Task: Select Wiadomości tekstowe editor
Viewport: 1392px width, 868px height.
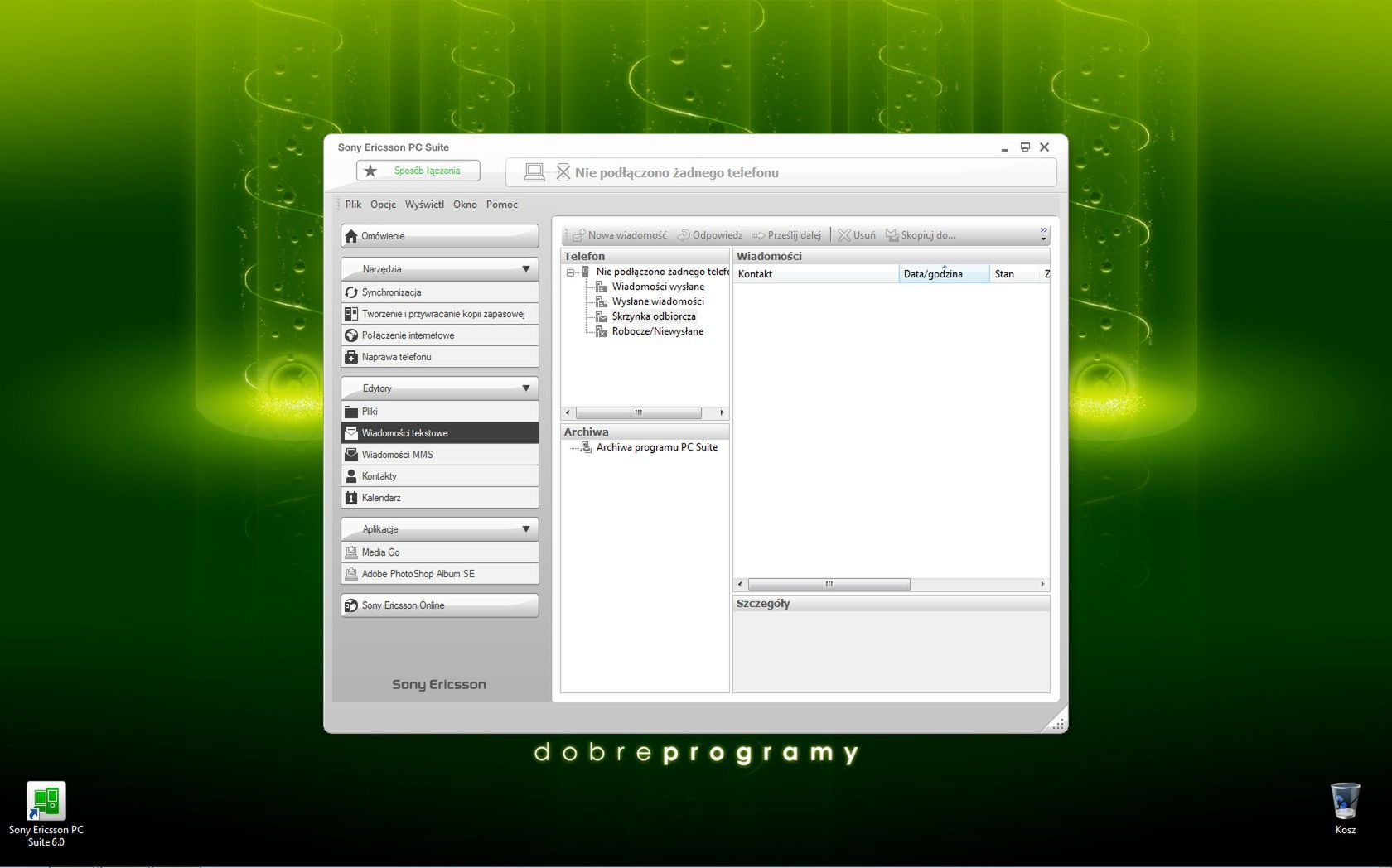Action: point(439,433)
